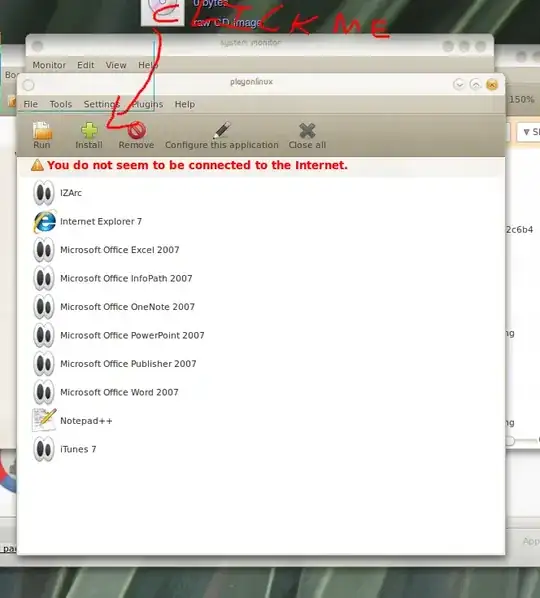Select the Internet Explorer 7 icon
The height and width of the screenshot is (598, 540).
point(44,222)
